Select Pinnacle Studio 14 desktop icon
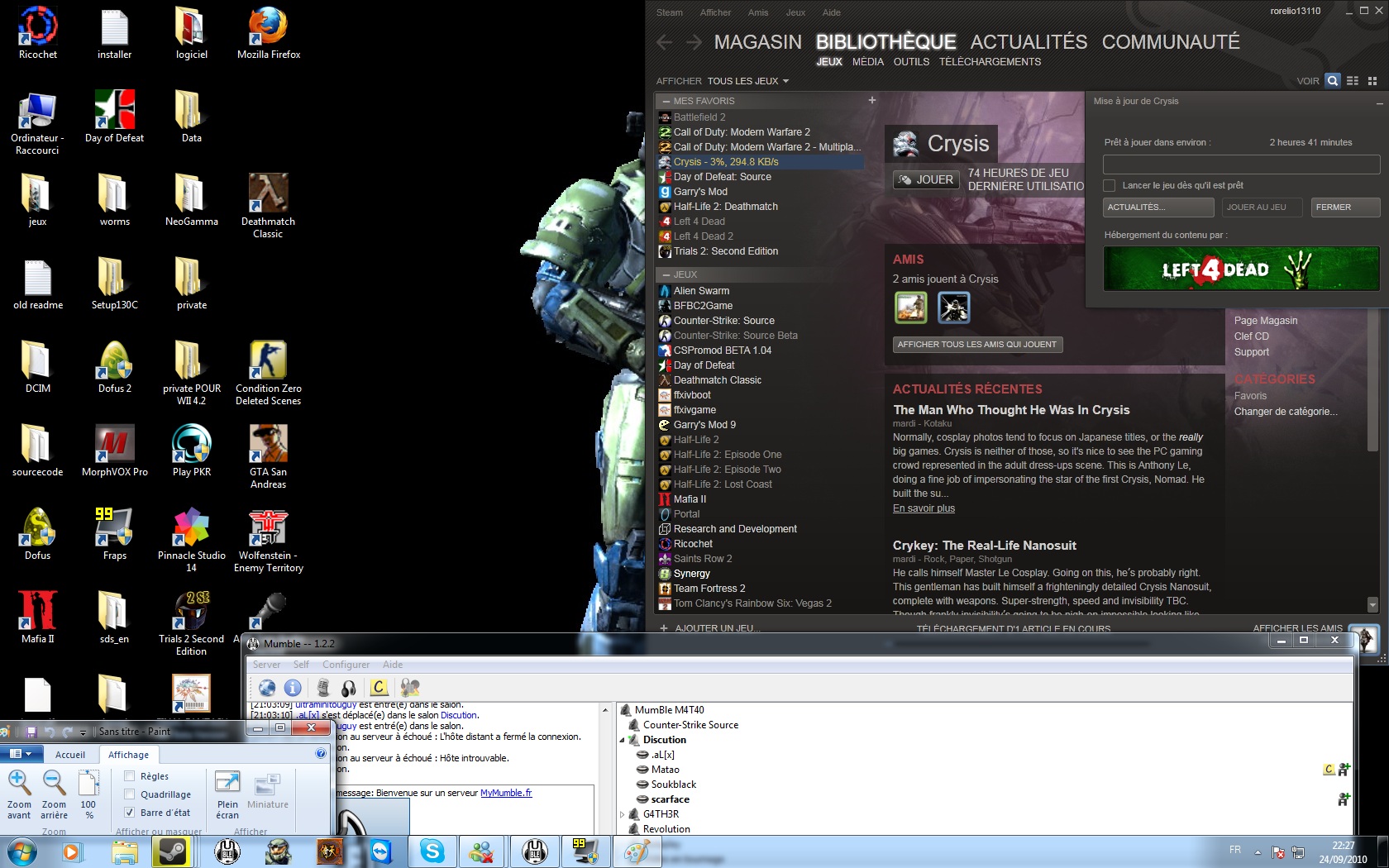The height and width of the screenshot is (868, 1389). [191, 540]
